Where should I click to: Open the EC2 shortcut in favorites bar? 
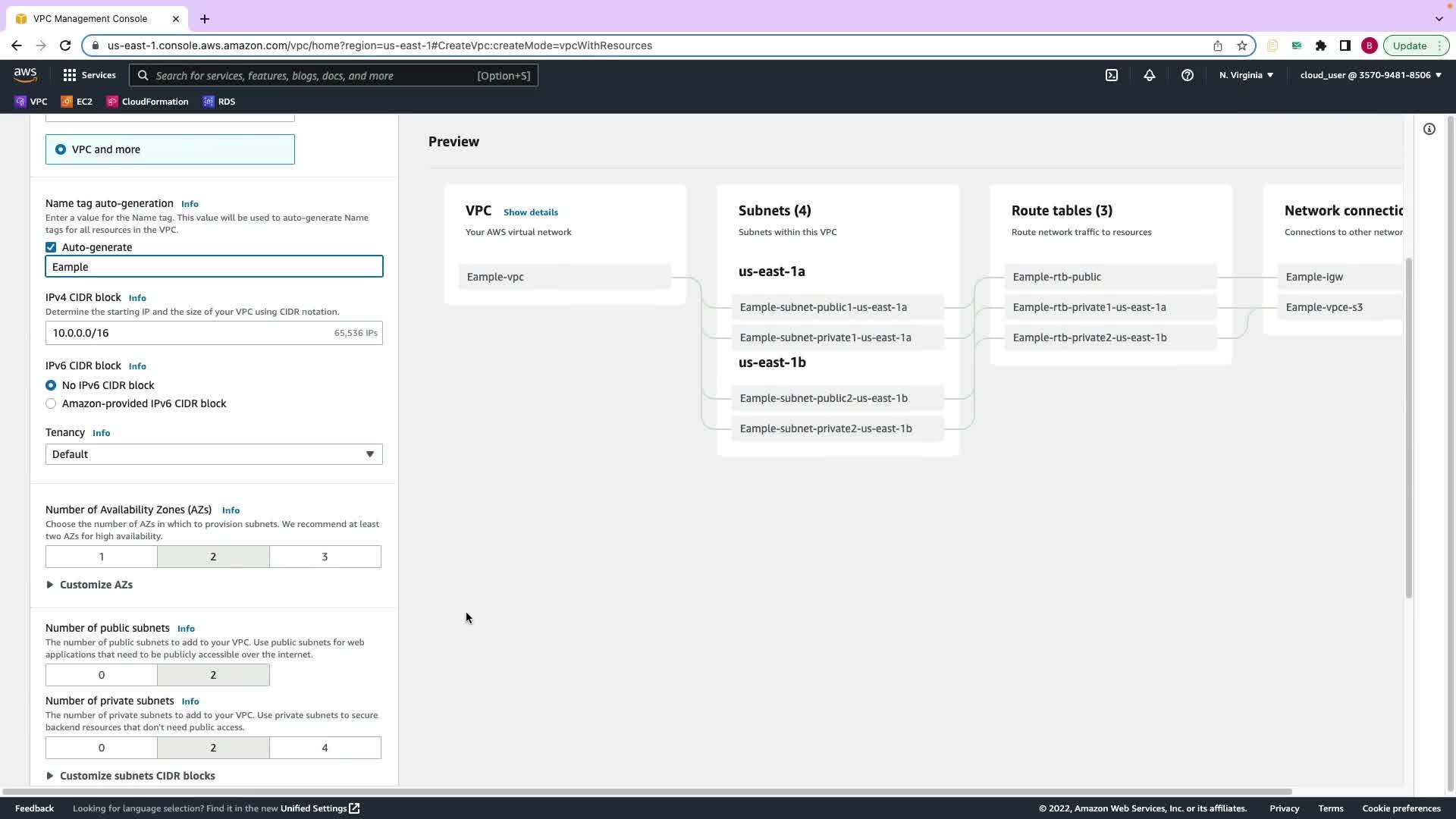77,102
